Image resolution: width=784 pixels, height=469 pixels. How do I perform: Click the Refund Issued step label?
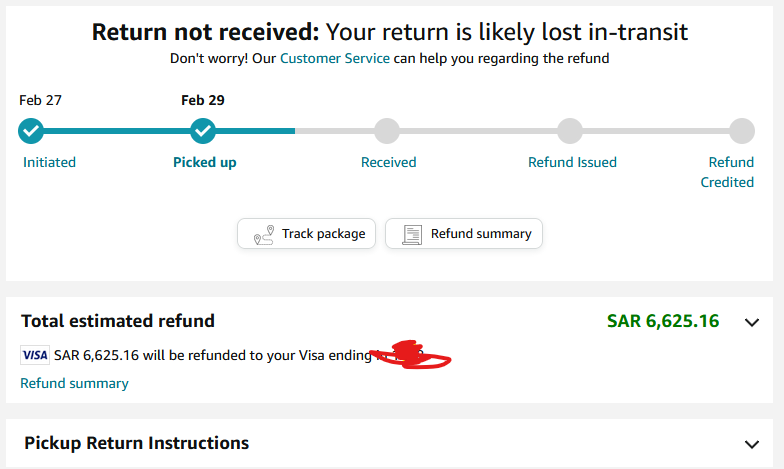[x=572, y=162]
